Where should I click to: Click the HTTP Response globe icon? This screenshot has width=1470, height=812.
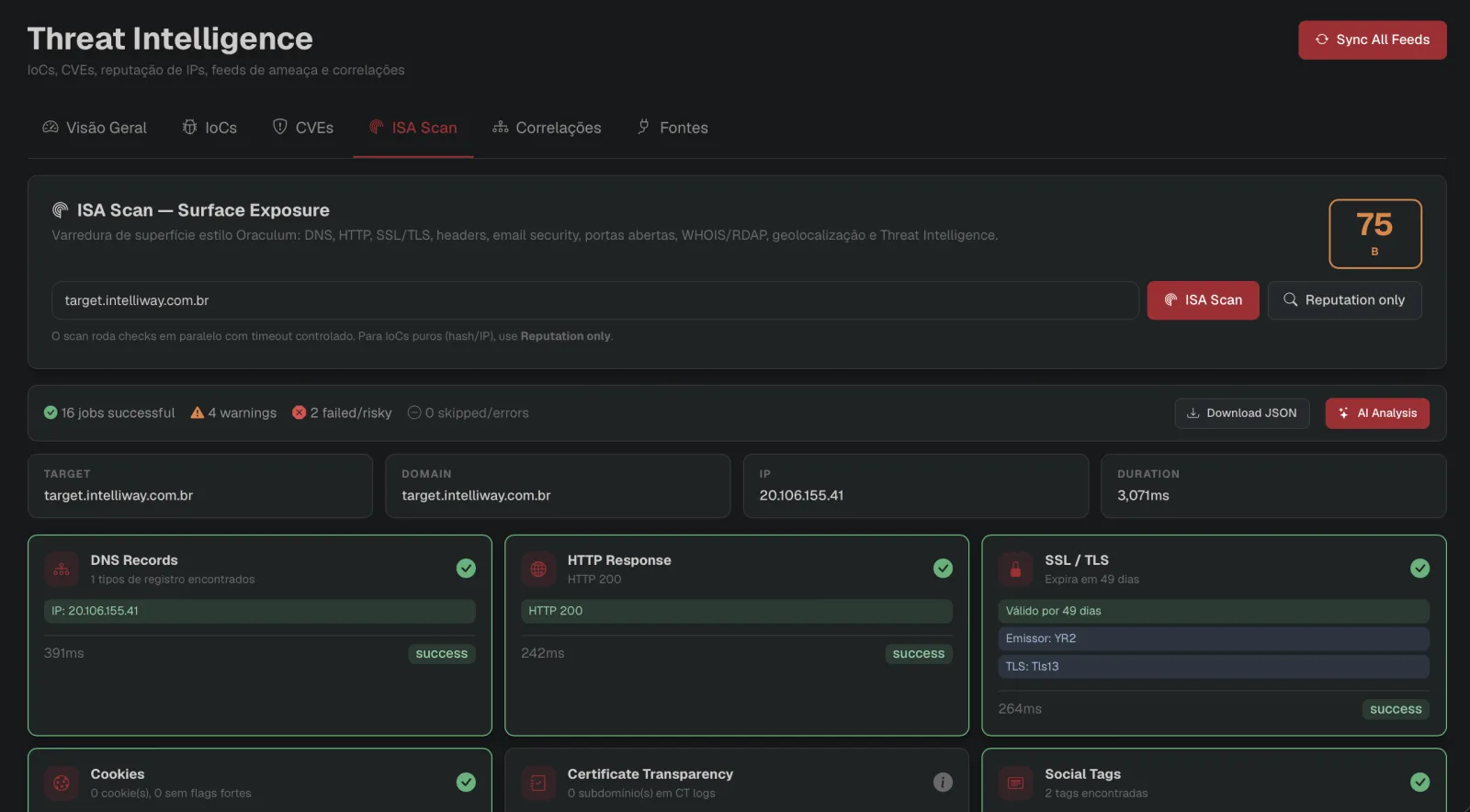pyautogui.click(x=538, y=570)
